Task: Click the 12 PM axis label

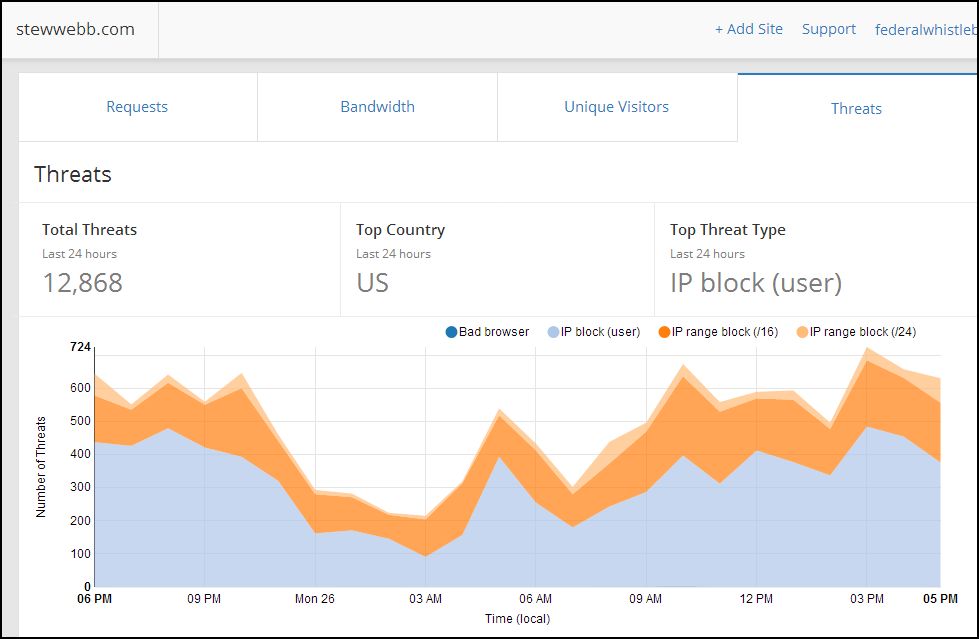Action: click(x=756, y=598)
